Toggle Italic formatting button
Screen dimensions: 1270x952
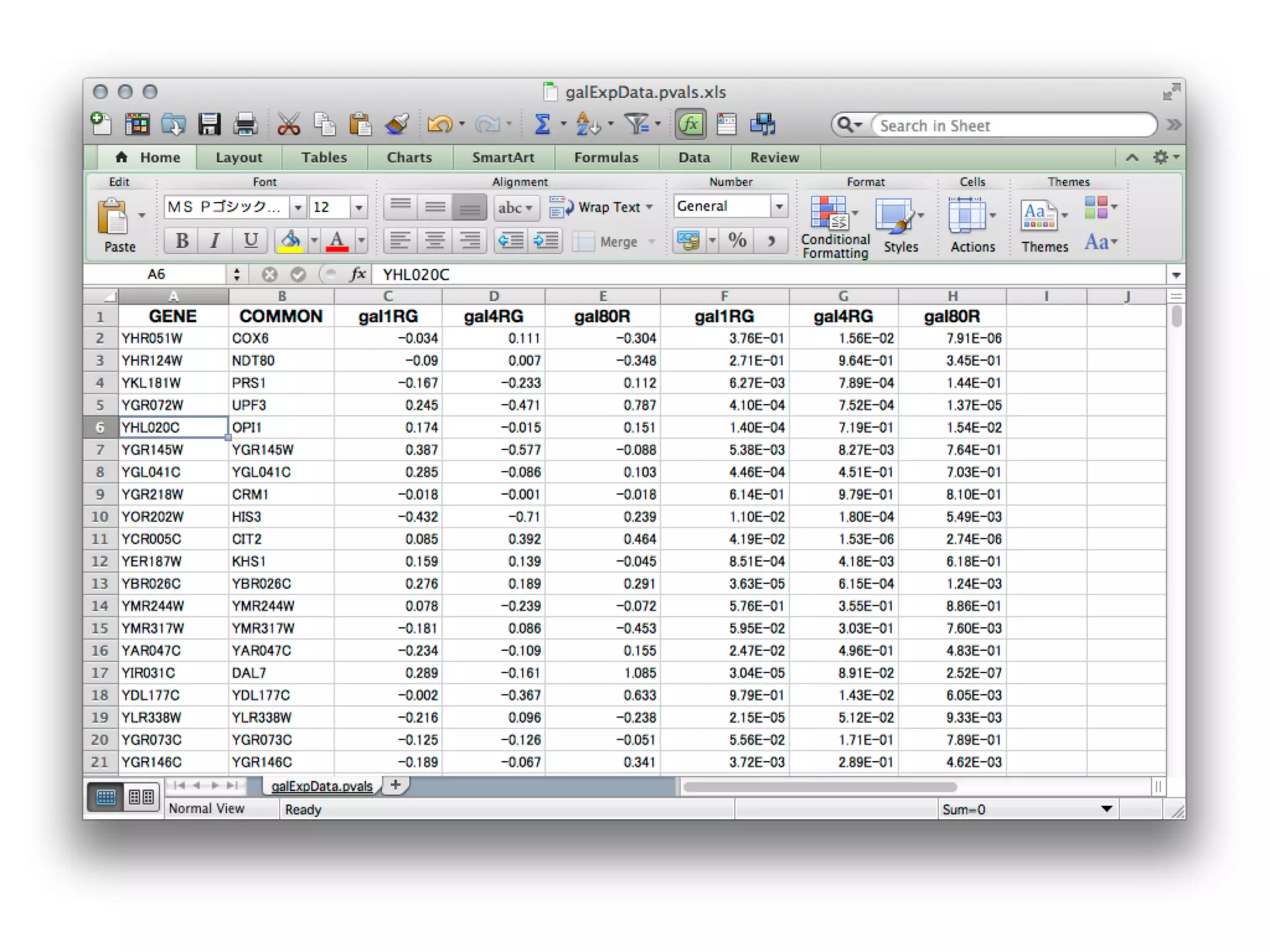click(215, 241)
